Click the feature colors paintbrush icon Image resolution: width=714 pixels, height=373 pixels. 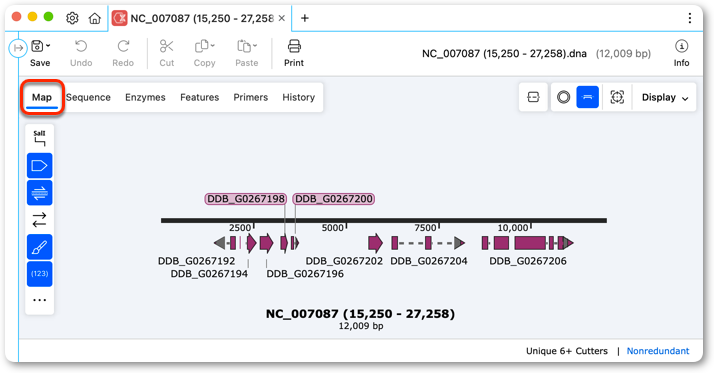pyautogui.click(x=40, y=247)
